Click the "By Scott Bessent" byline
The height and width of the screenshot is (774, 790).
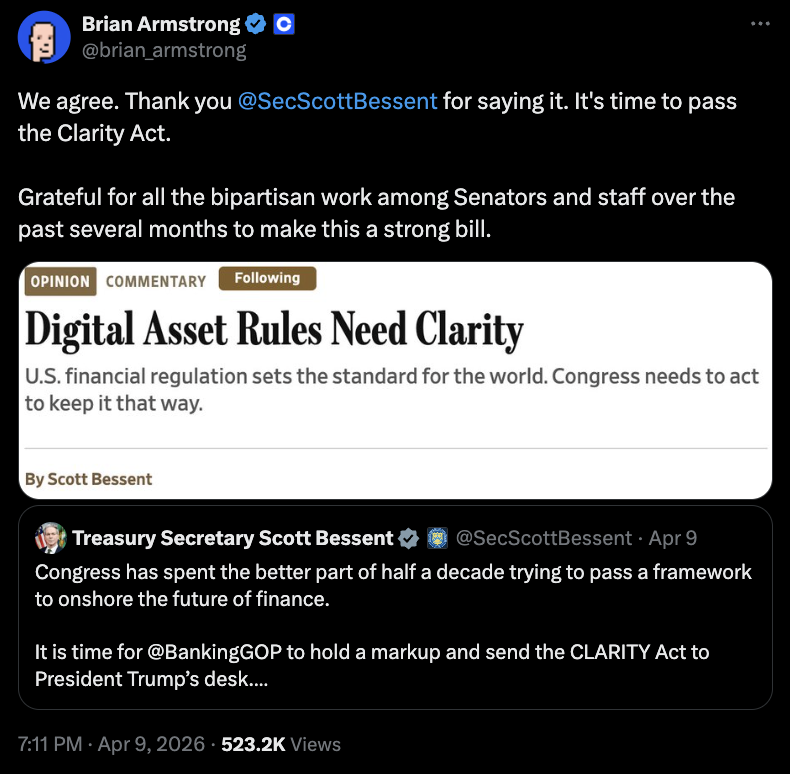tap(89, 479)
